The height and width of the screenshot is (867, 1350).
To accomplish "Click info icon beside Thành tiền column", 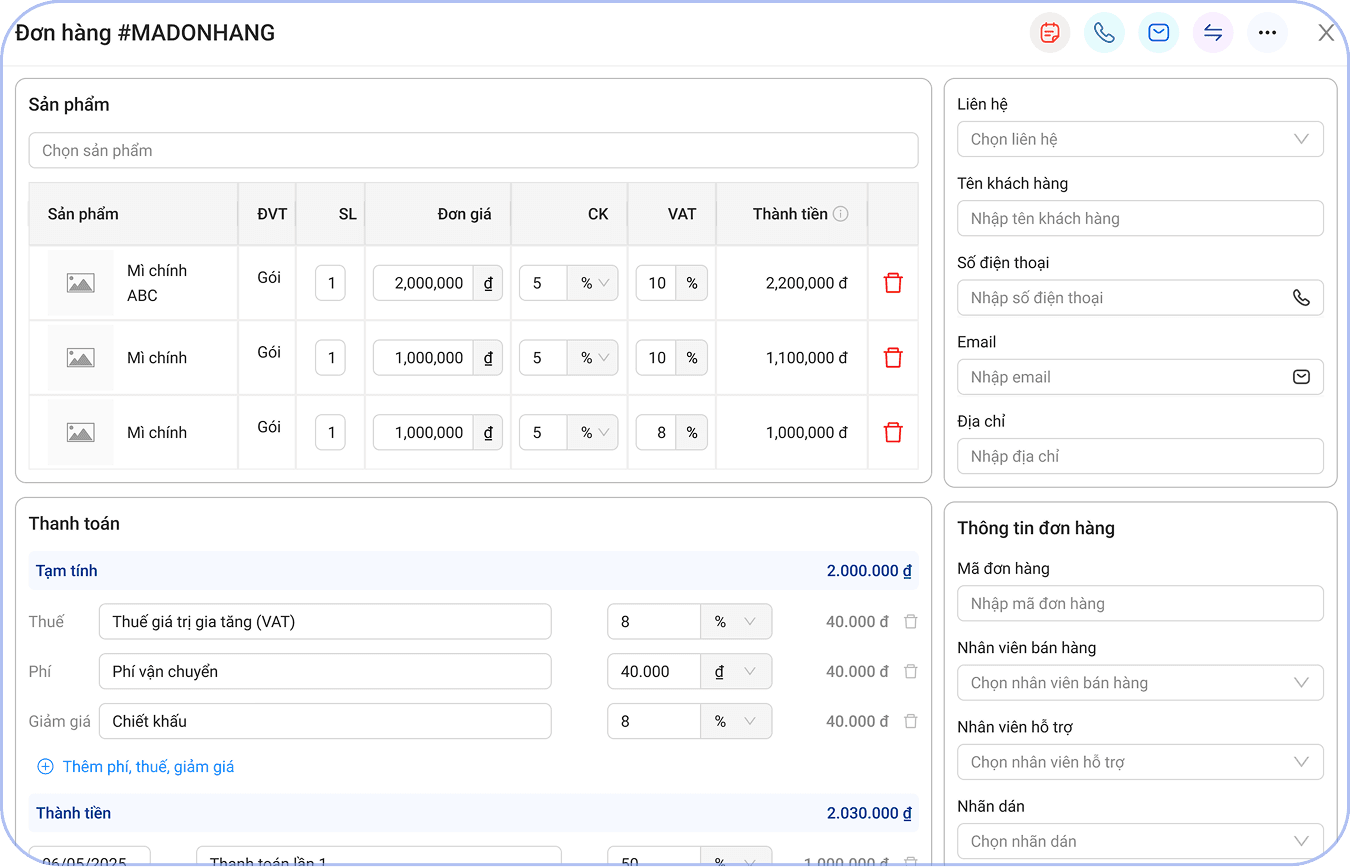I will pos(841,214).
